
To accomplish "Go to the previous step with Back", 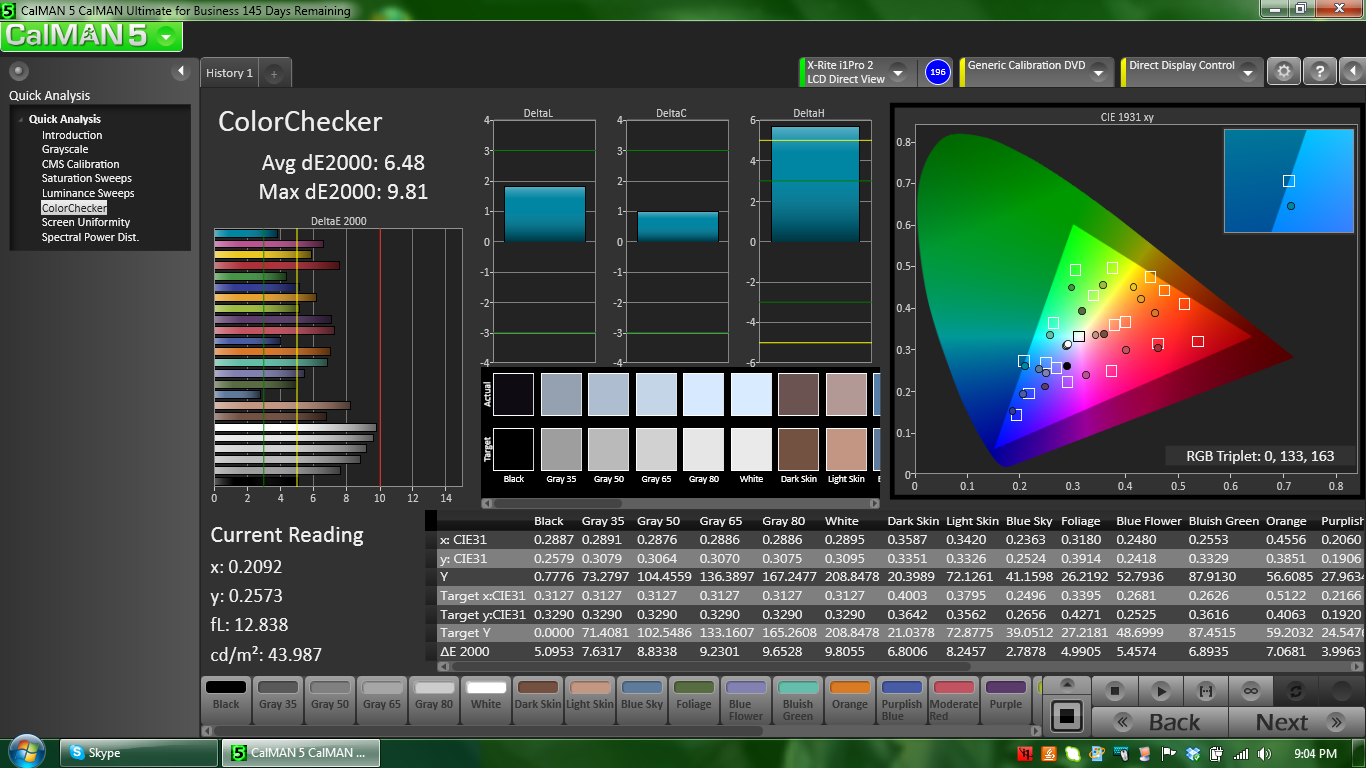I will [x=1159, y=722].
